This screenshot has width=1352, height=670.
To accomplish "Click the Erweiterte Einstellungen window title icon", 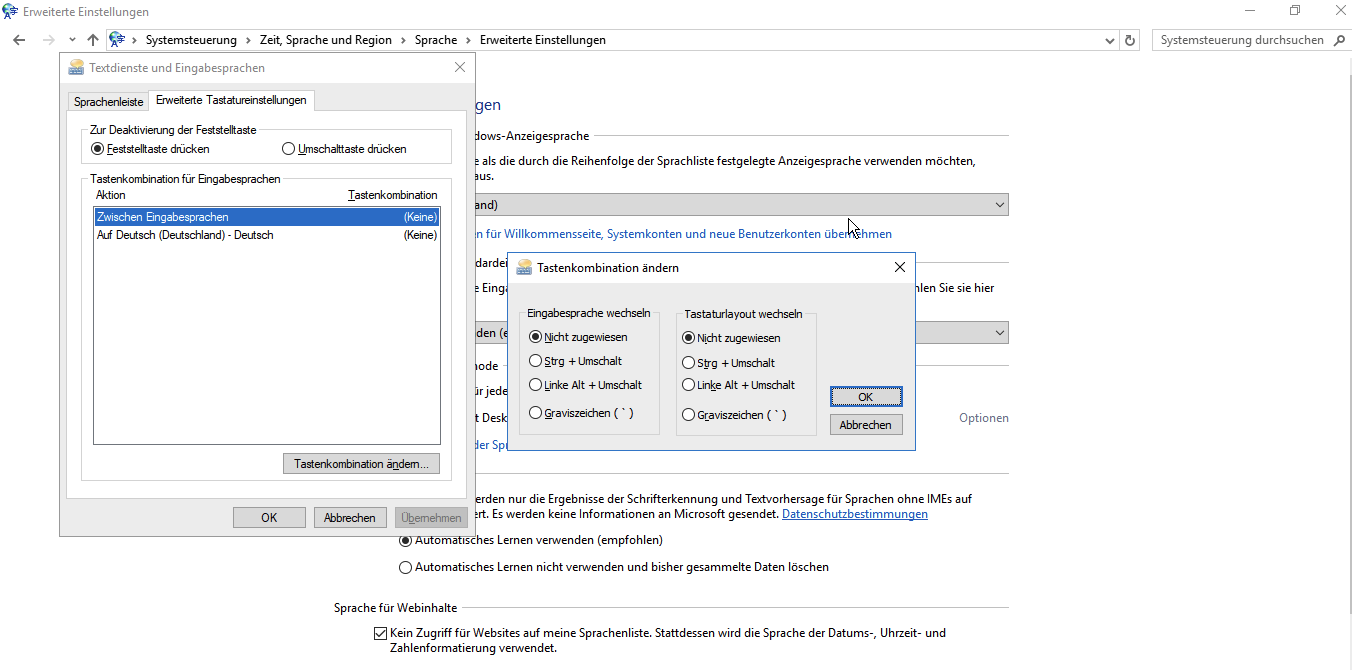I will [11, 12].
